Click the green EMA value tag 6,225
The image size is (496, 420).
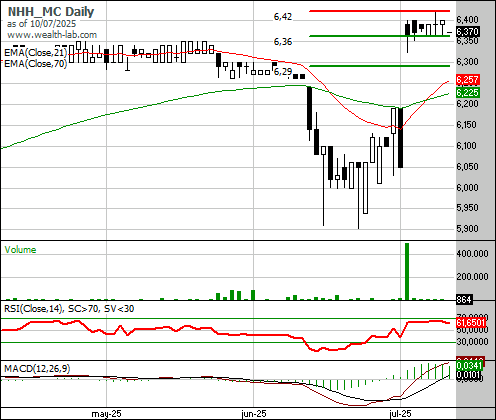pyautogui.click(x=468, y=93)
